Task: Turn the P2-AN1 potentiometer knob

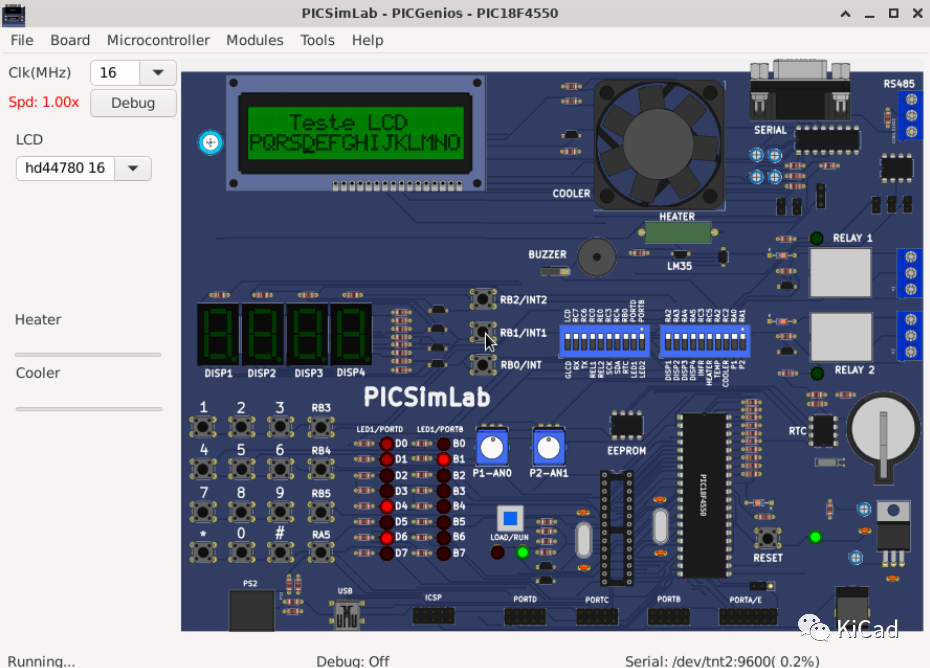Action: coord(548,447)
